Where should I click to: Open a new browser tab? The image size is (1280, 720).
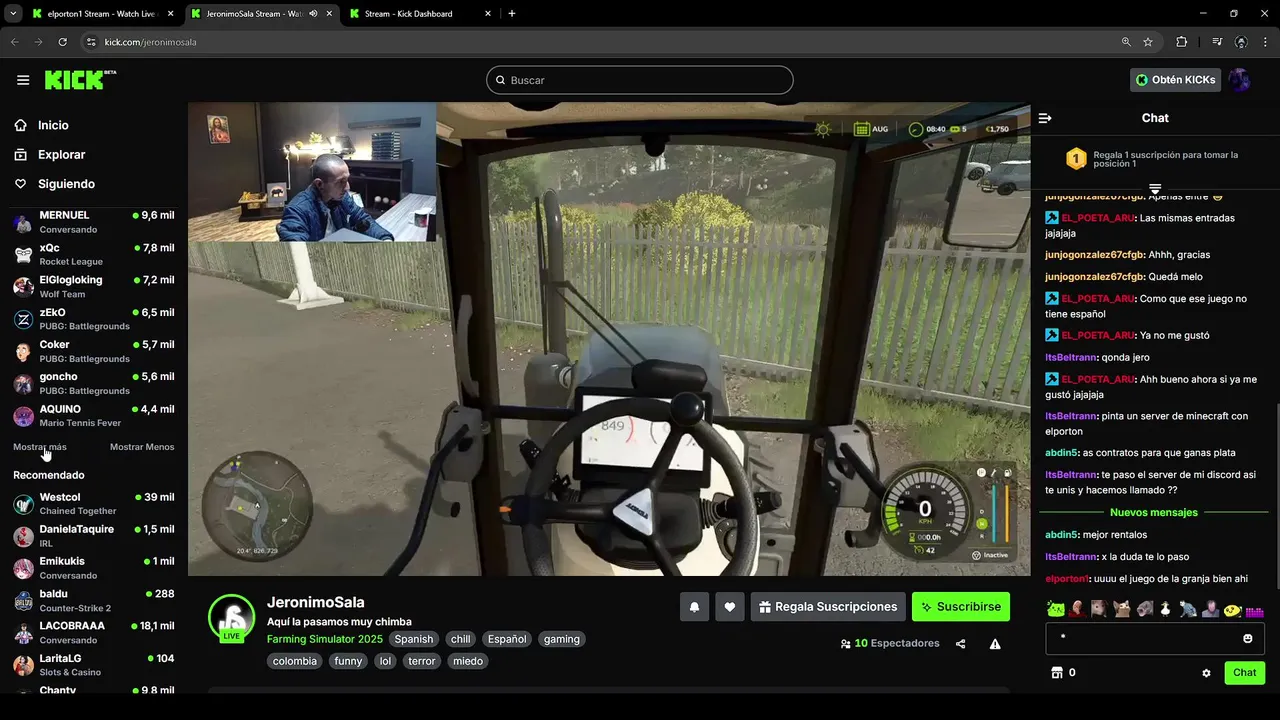point(512,14)
